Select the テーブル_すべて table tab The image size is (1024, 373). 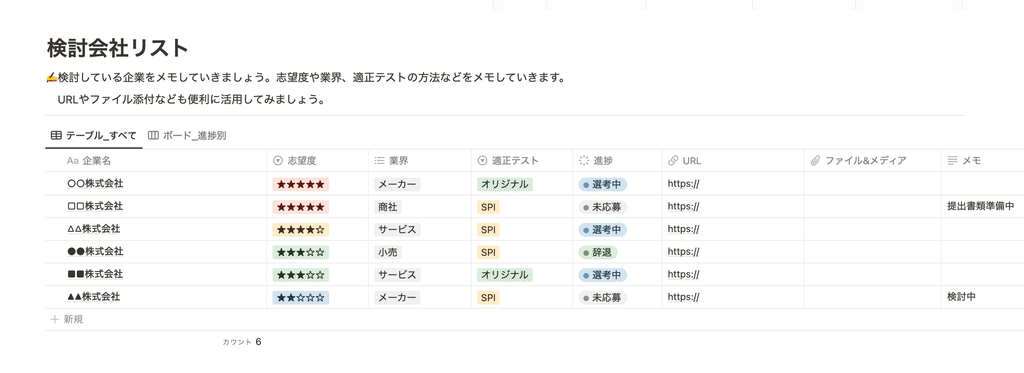pyautogui.click(x=93, y=136)
